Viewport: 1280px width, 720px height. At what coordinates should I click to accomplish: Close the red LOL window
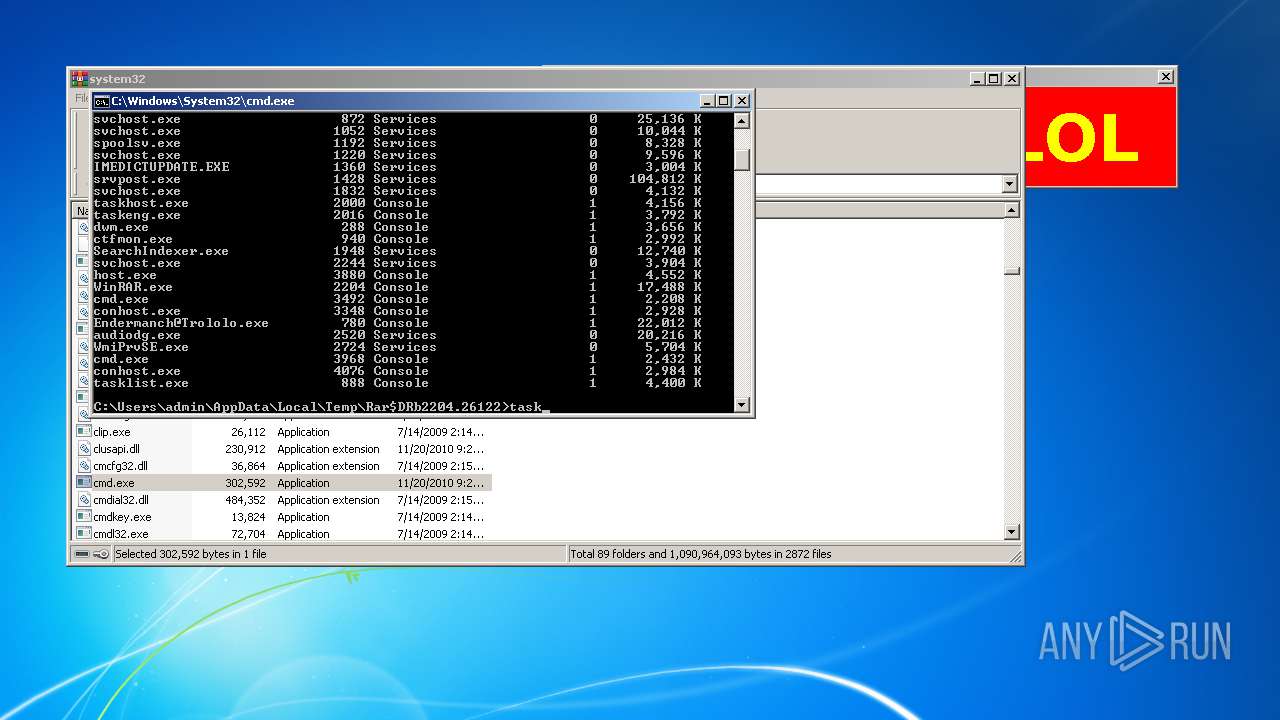coord(1166,77)
